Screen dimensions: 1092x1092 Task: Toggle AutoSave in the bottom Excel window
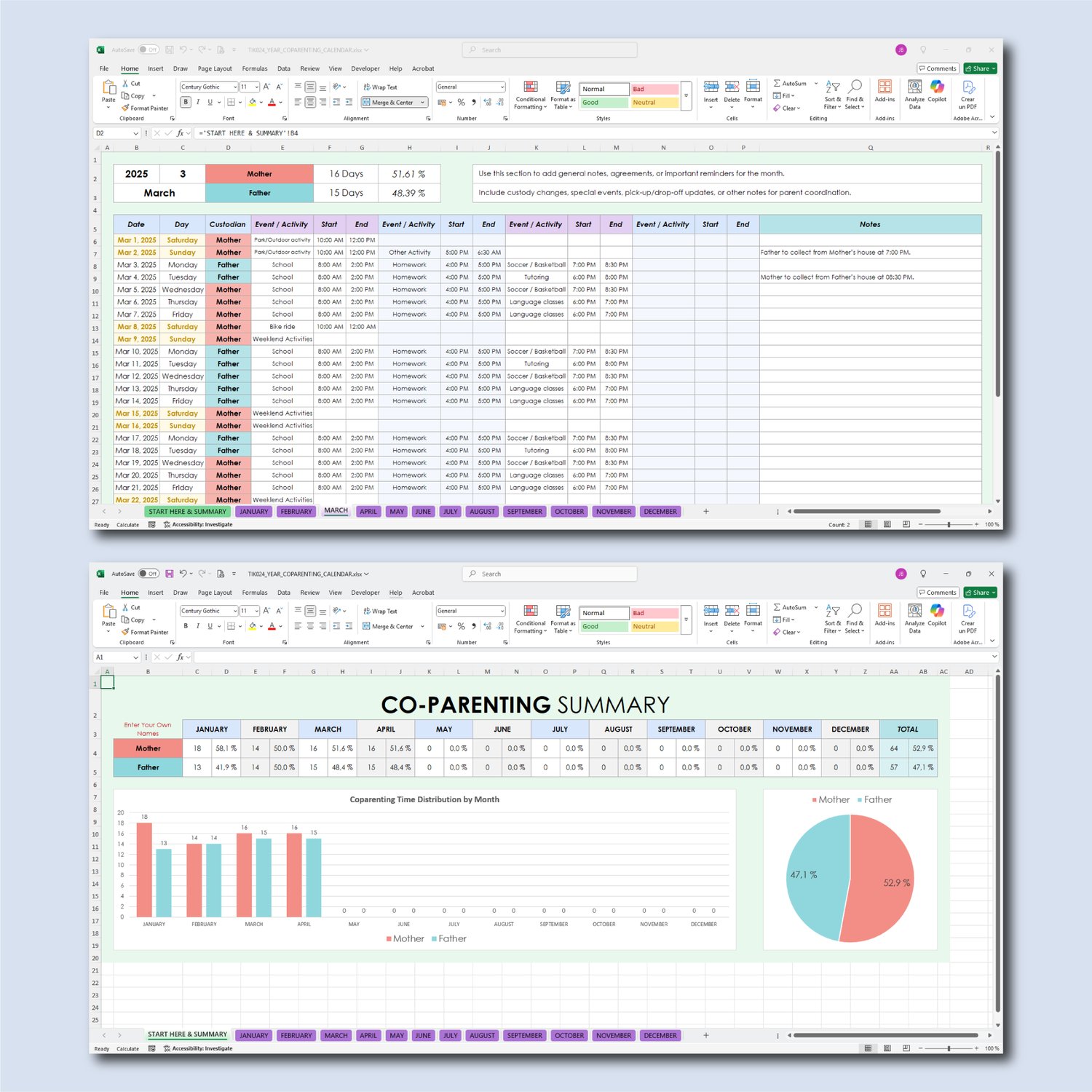coord(149,574)
